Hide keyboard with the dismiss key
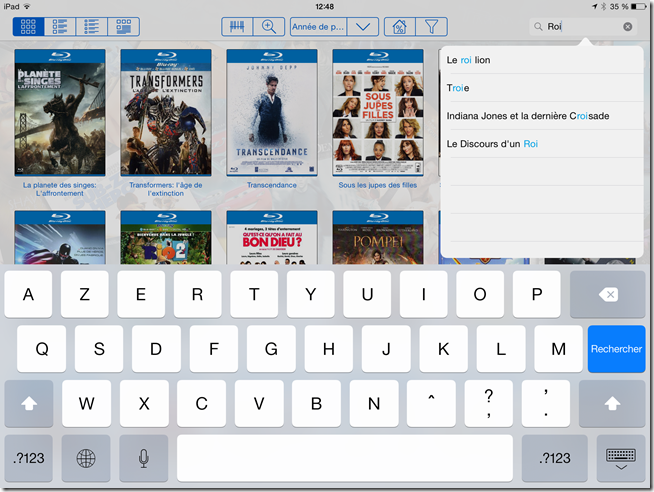Image resolution: width=654 pixels, height=492 pixels. point(621,458)
